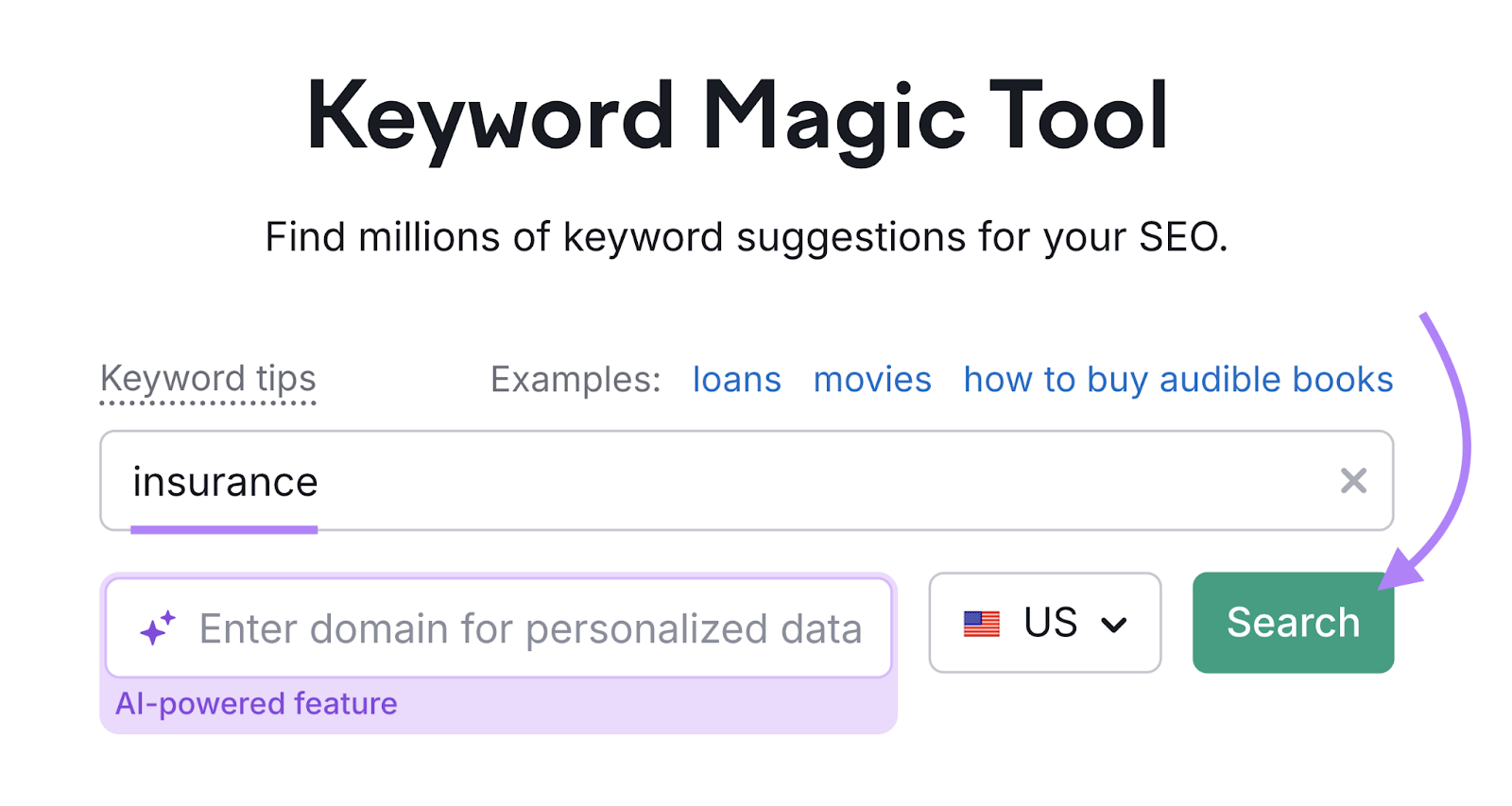Click inside the insurance keyword input
Viewport: 1512px width, 806px height.
(661, 481)
